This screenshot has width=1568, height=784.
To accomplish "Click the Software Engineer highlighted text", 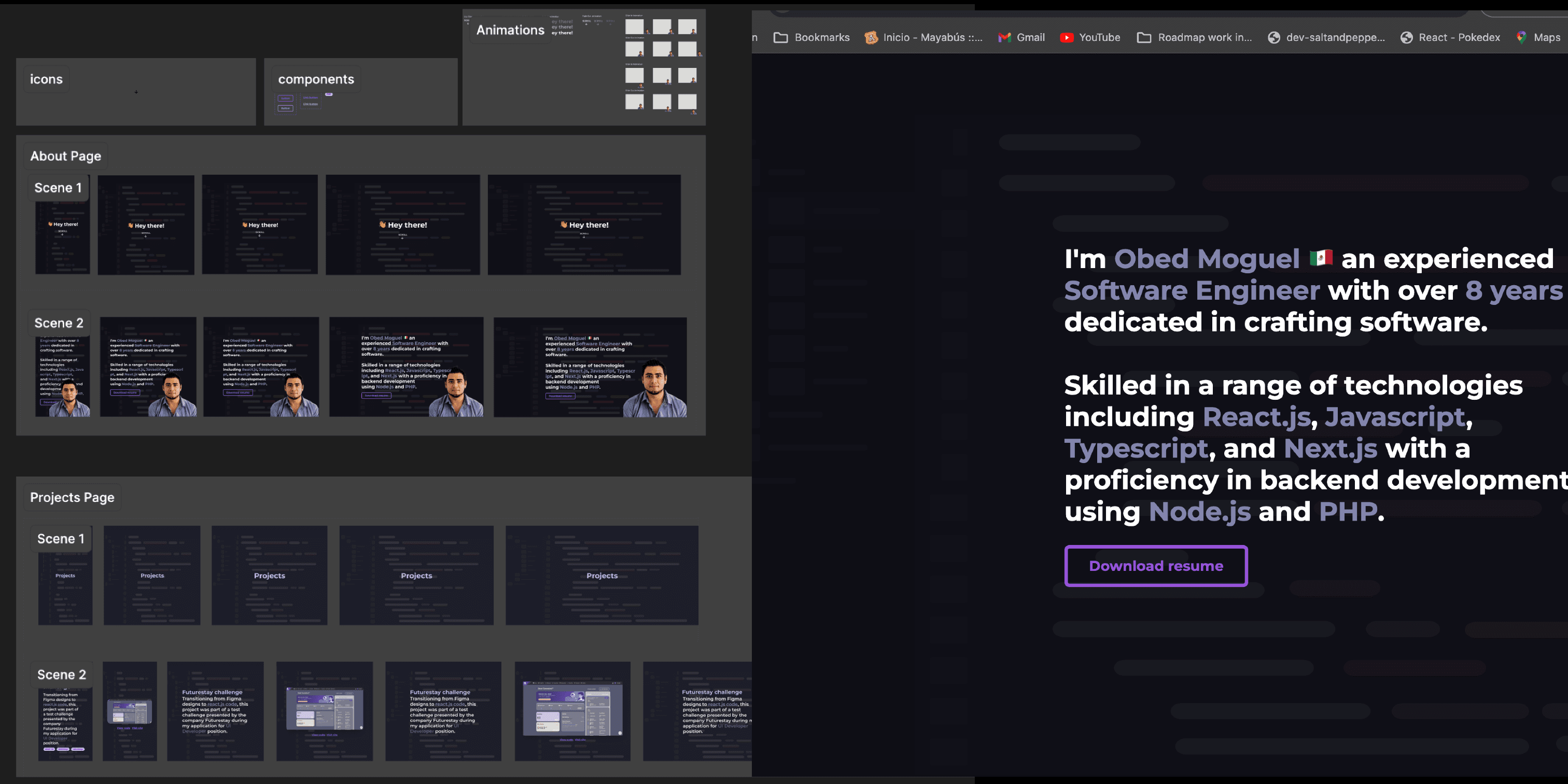I will 1191,290.
